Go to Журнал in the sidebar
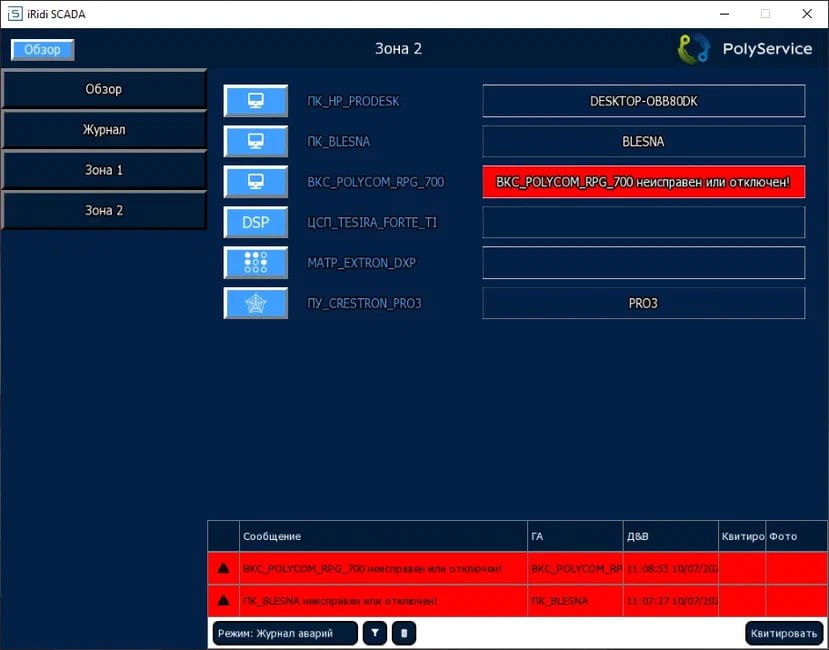The width and height of the screenshot is (829, 650). click(104, 130)
